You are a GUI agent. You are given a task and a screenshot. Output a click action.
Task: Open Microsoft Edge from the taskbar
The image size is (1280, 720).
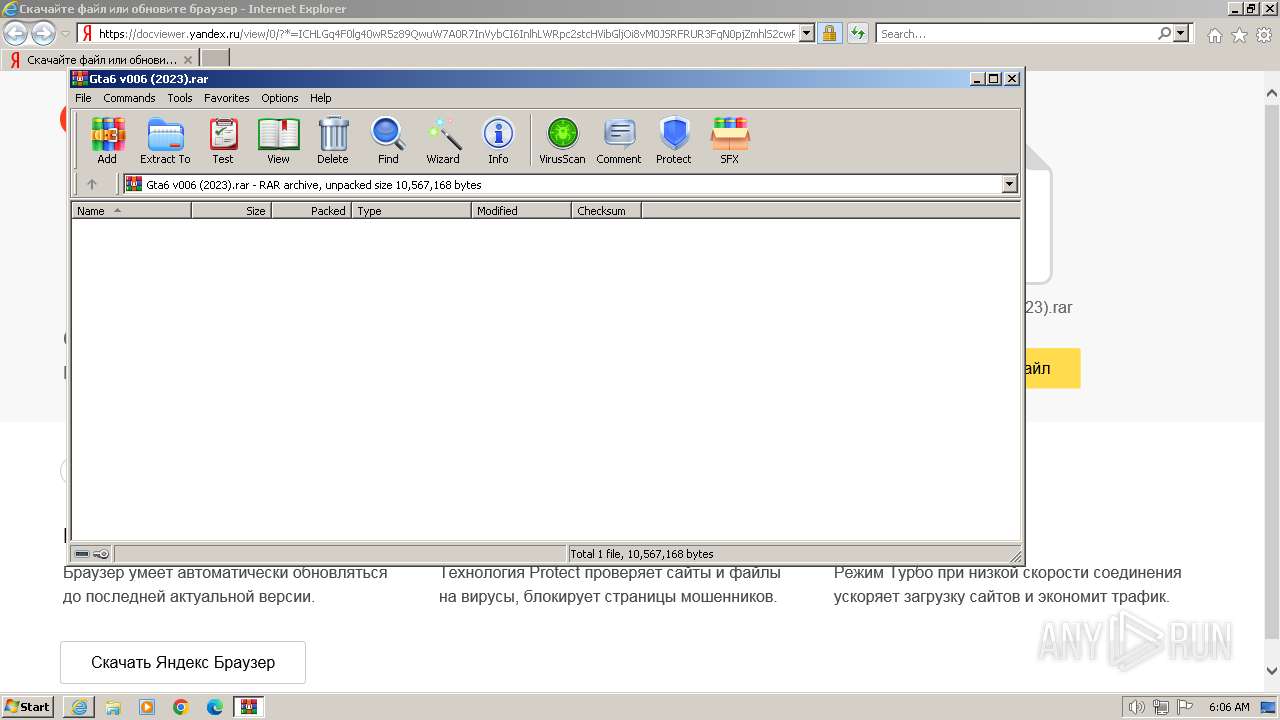[x=215, y=707]
